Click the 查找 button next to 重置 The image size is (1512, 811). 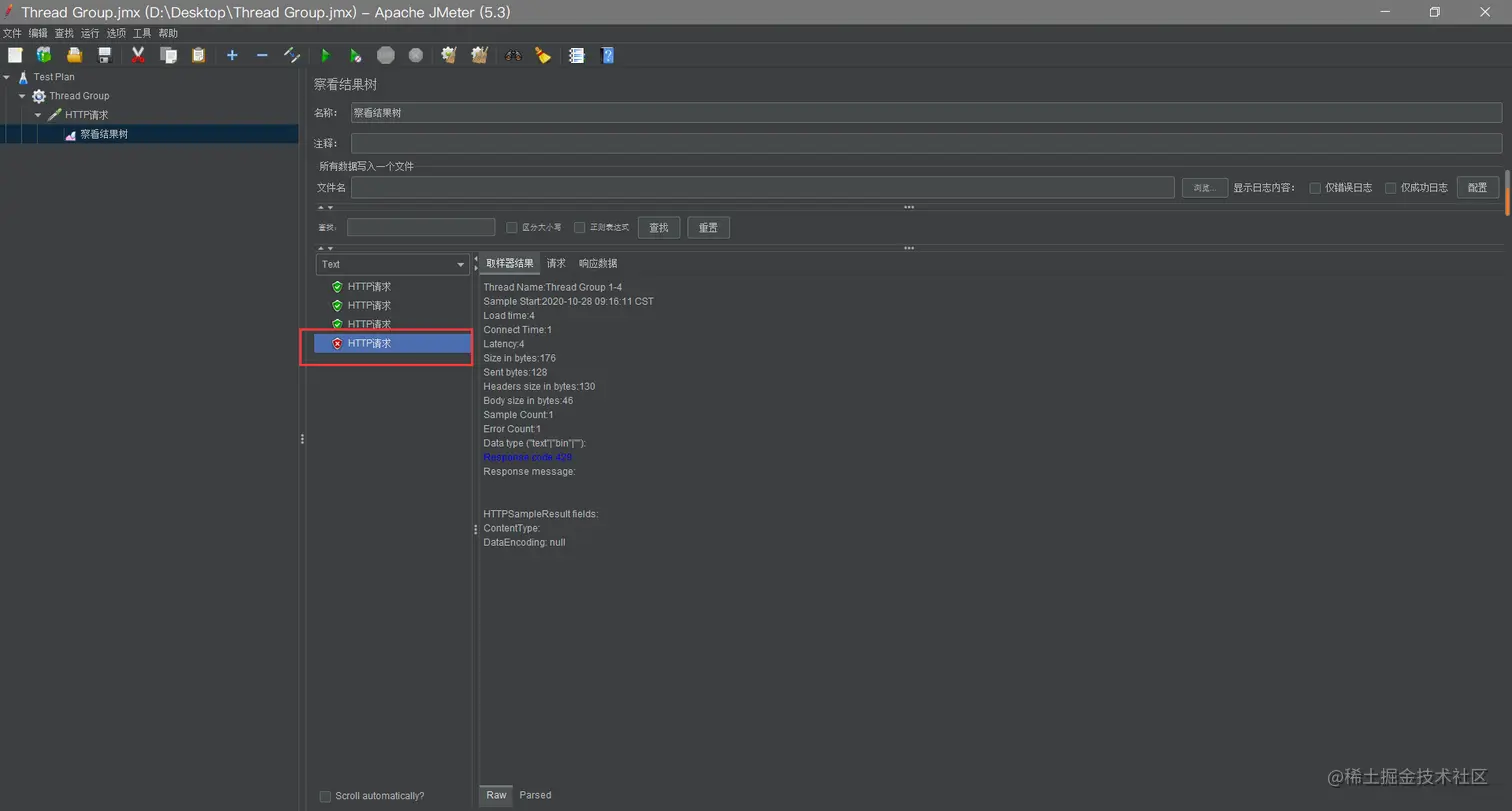(x=659, y=228)
